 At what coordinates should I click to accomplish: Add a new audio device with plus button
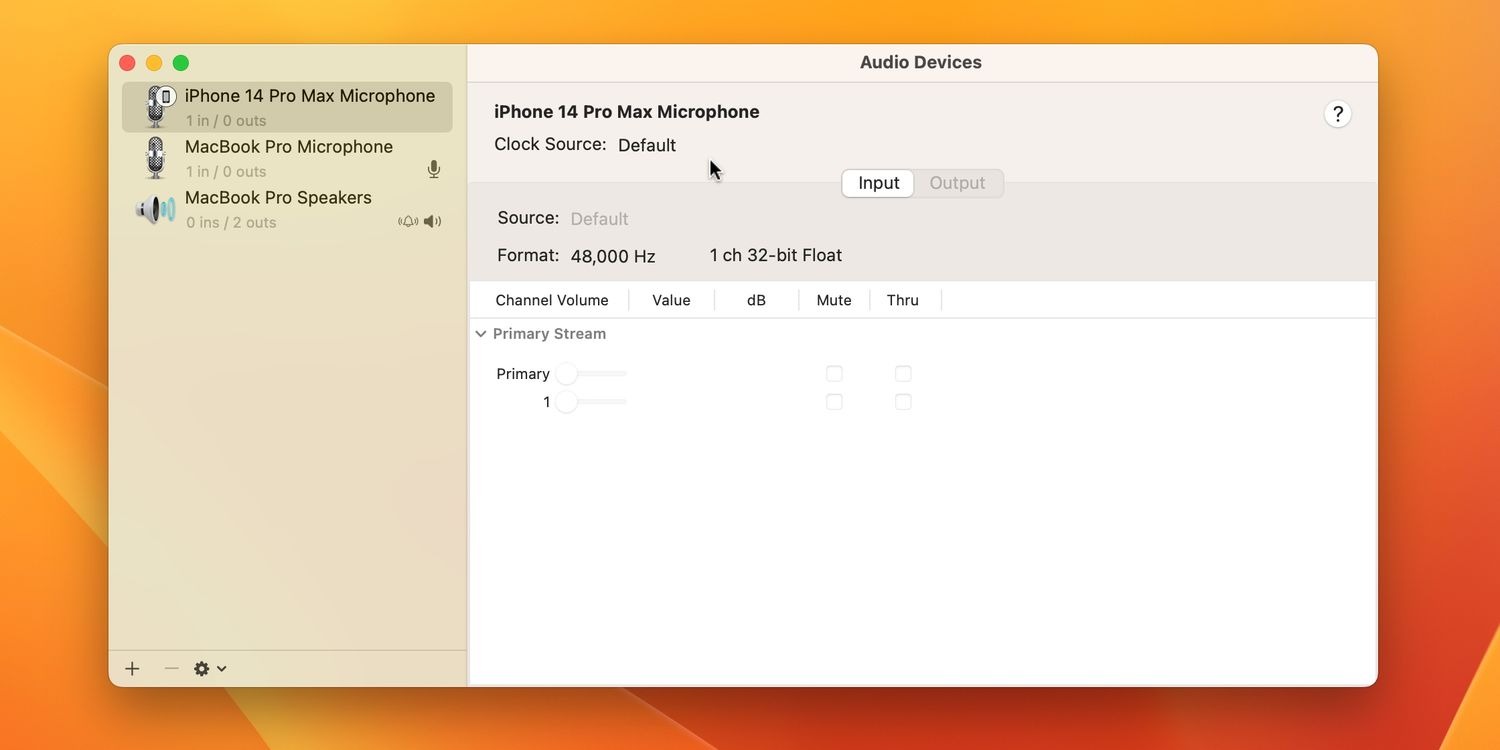132,669
